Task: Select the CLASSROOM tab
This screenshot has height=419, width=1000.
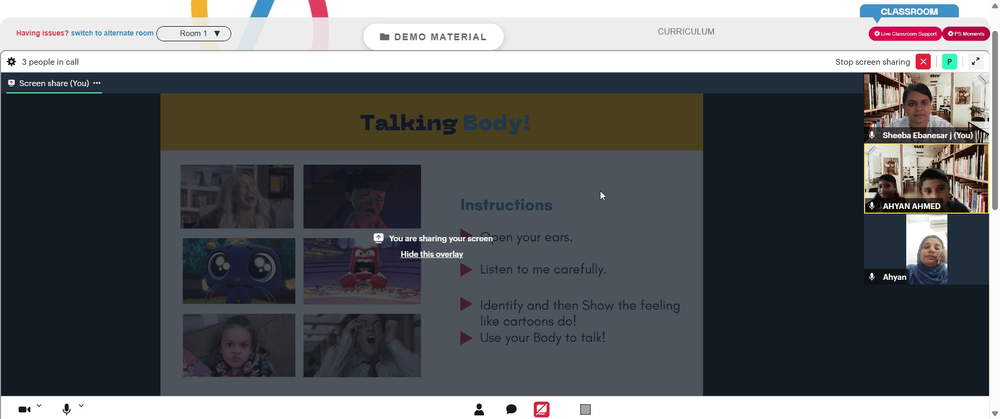Action: 909,11
